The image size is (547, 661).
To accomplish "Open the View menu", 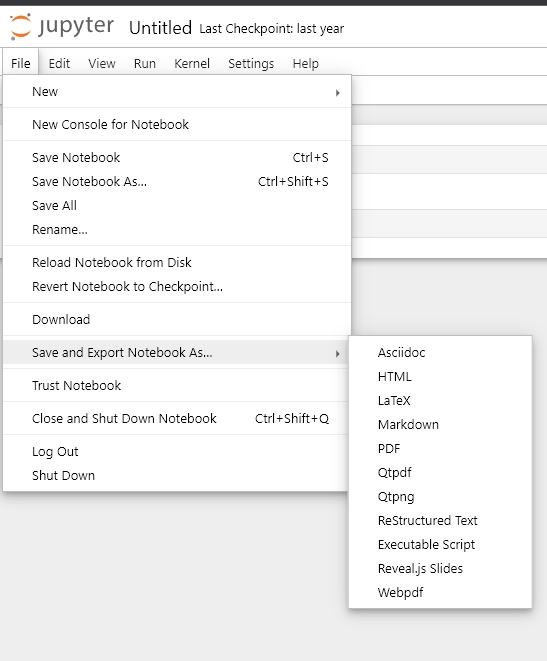I will (102, 63).
